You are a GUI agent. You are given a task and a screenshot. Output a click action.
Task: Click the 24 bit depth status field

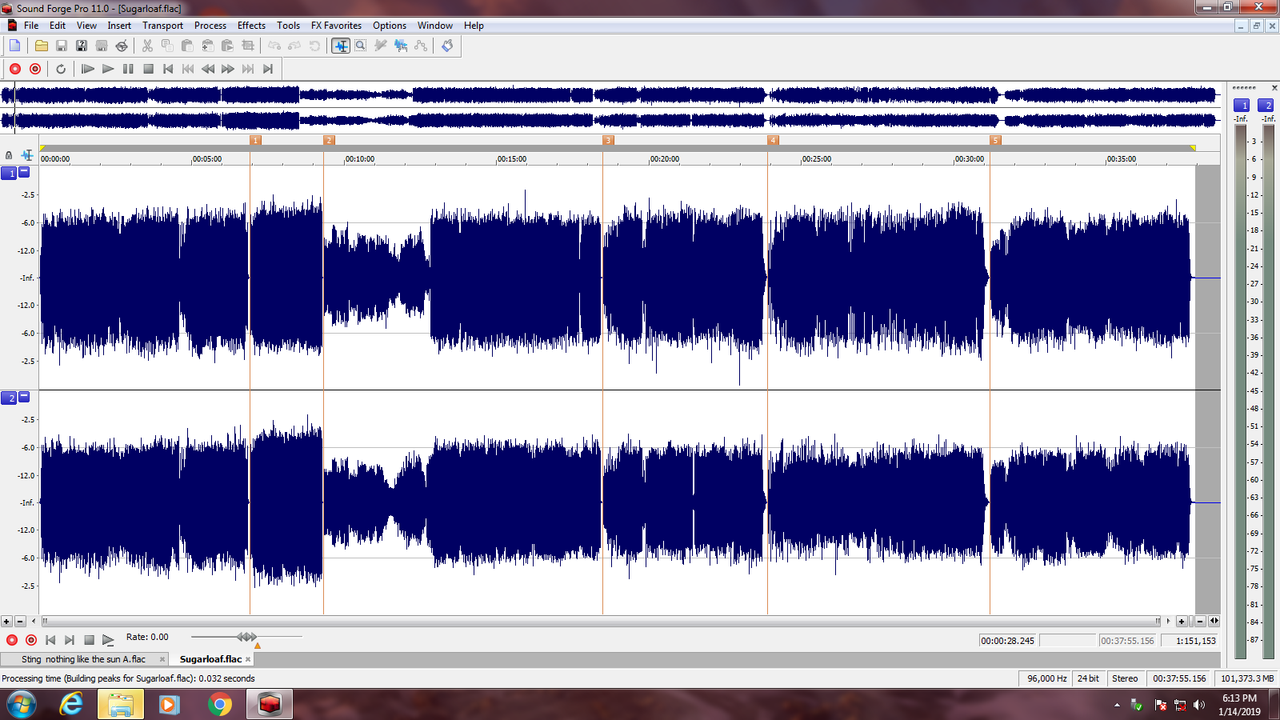pos(1088,678)
